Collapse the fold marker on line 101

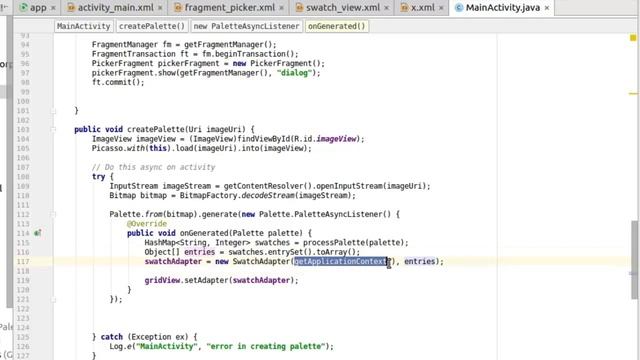pyautogui.click(x=53, y=111)
